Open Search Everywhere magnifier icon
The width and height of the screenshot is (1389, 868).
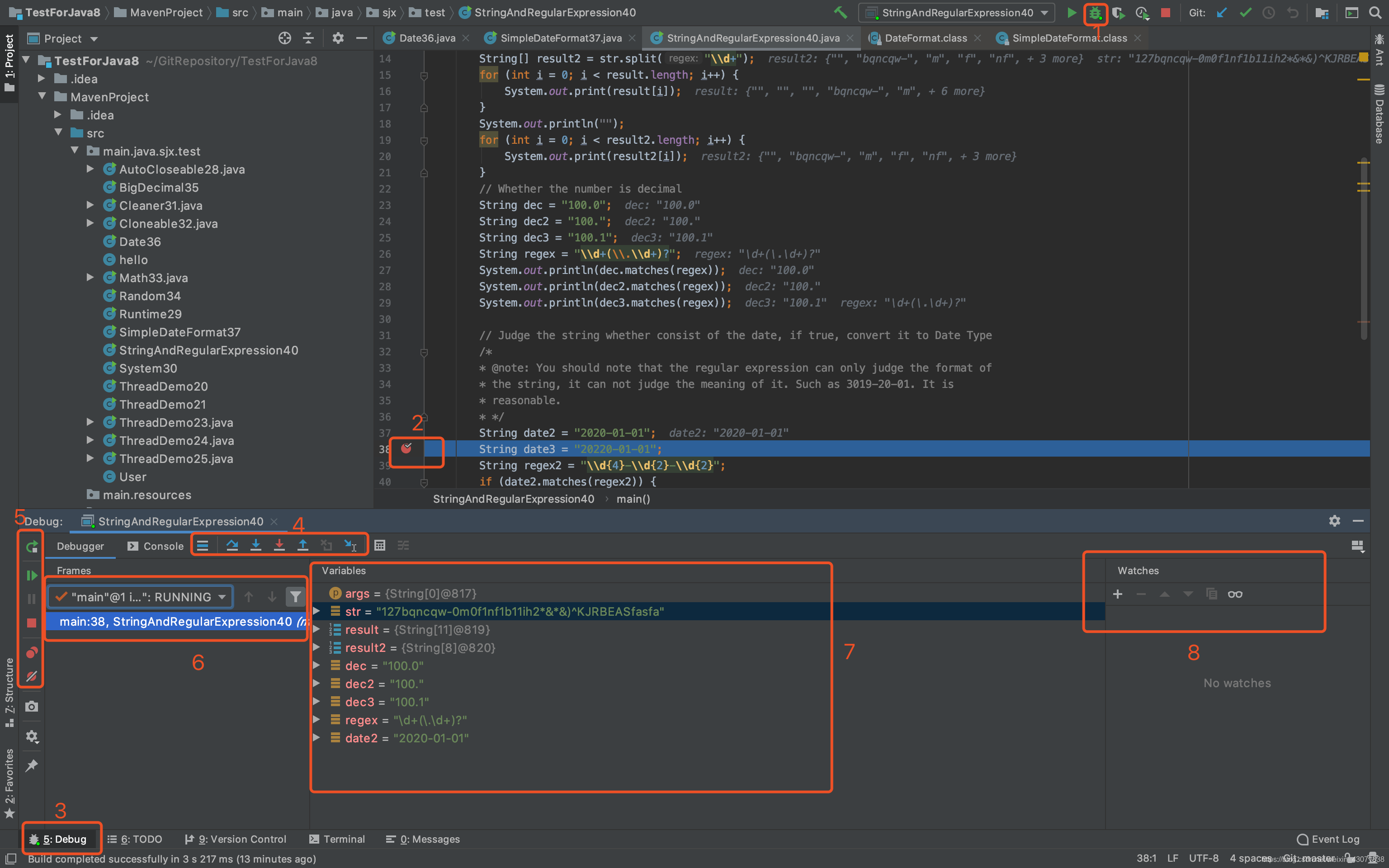pos(1375,13)
